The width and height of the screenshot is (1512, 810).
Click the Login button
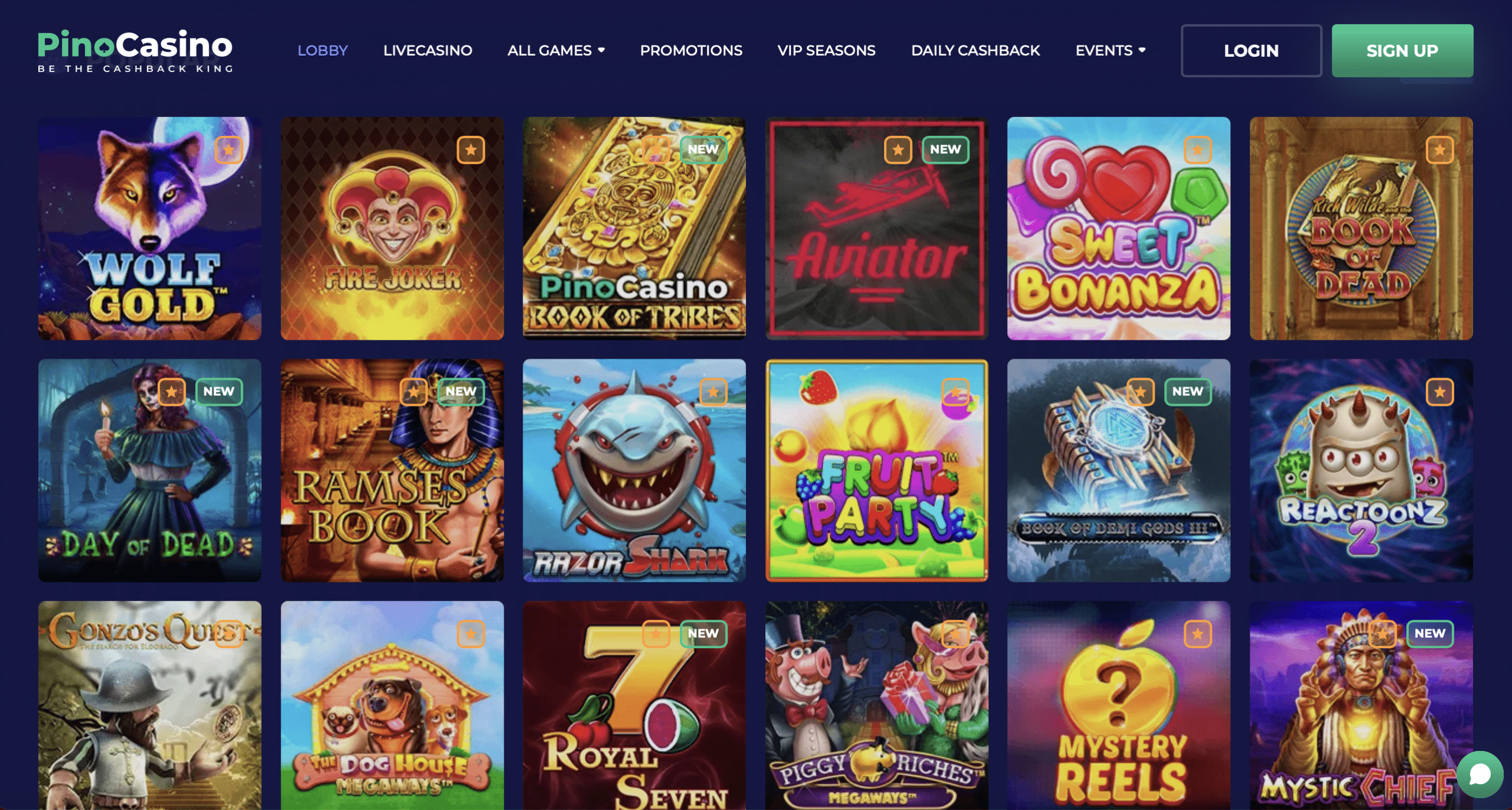pyautogui.click(x=1251, y=51)
